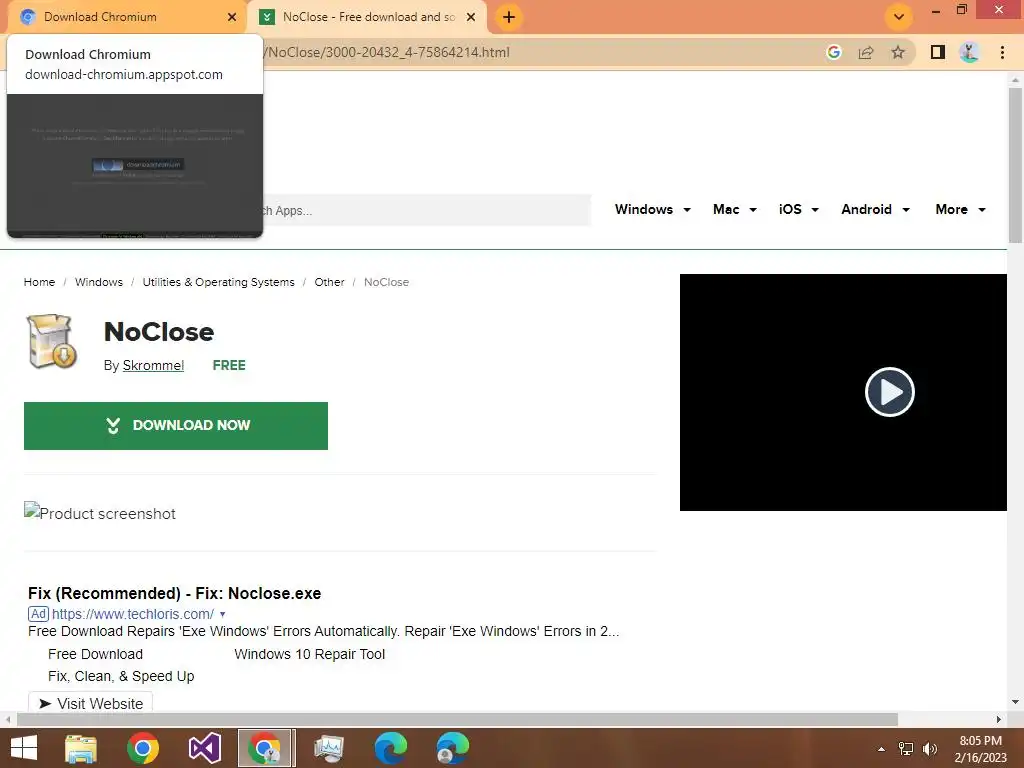Play the video in the sidebar

click(x=889, y=392)
